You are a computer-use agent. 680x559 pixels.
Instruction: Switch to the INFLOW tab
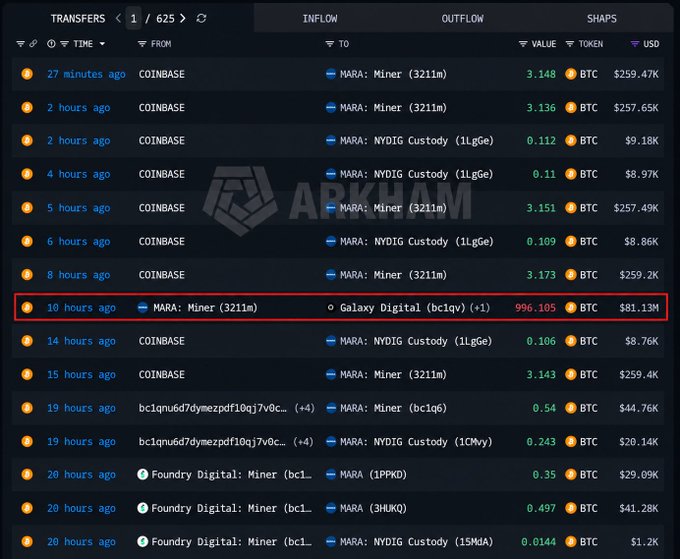pos(320,19)
